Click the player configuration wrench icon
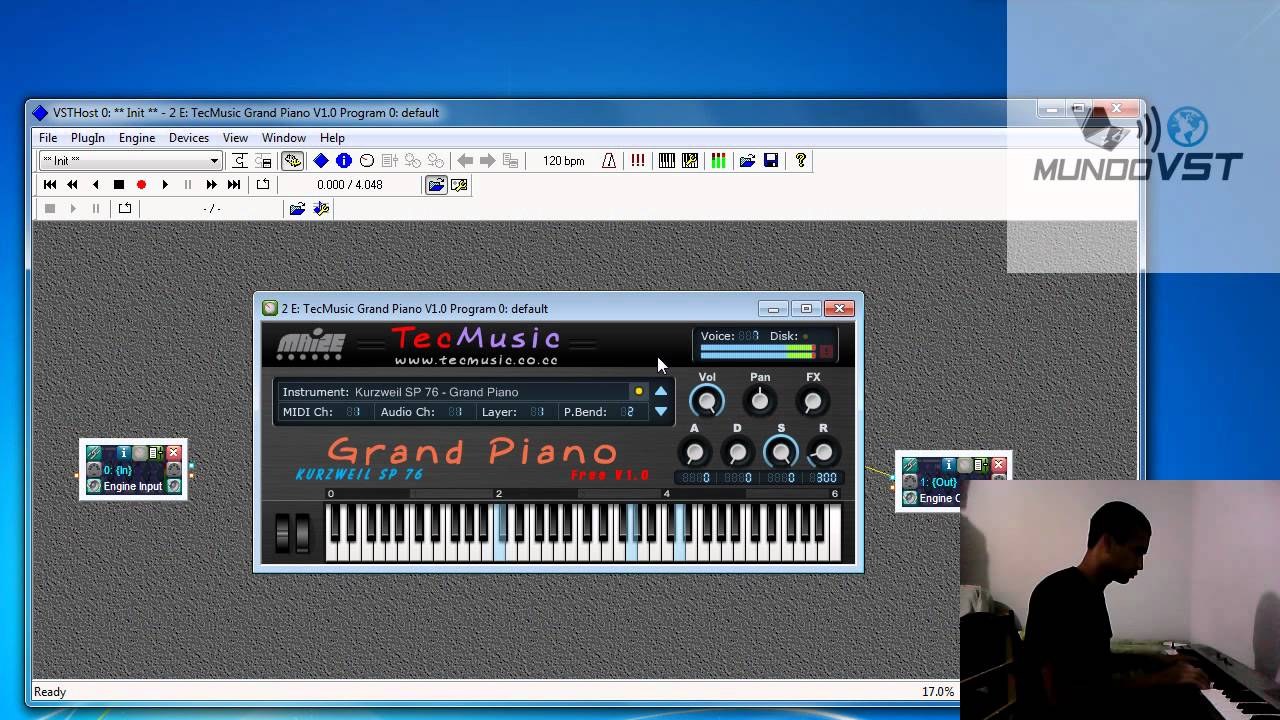 tap(459, 185)
